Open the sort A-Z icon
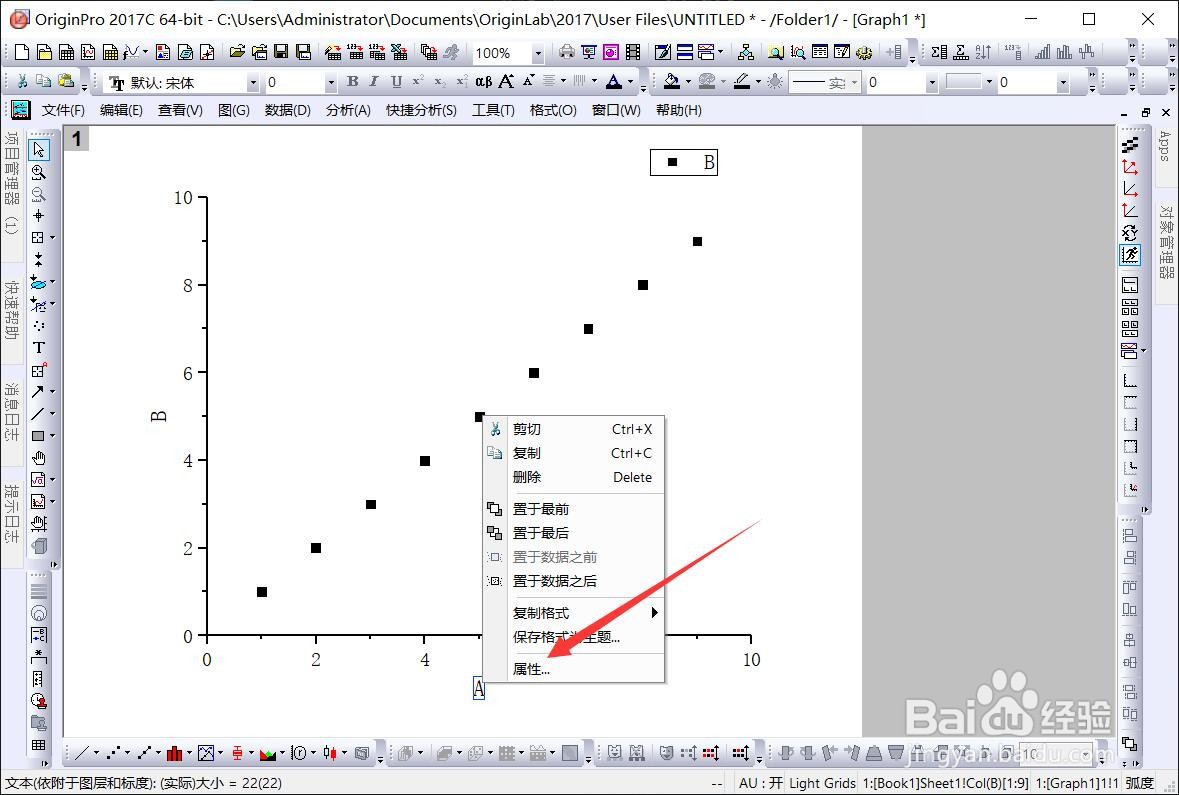This screenshot has height=795, width=1179. pyautogui.click(x=983, y=52)
